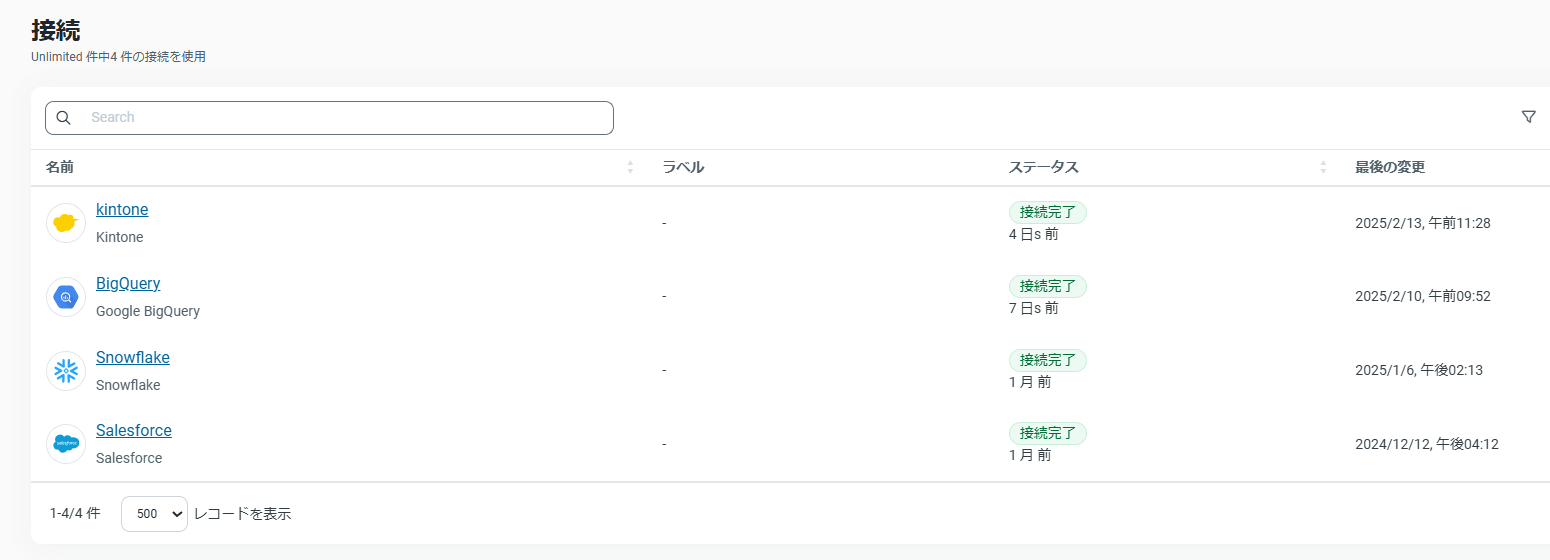Click the ラベル column header

683,167
